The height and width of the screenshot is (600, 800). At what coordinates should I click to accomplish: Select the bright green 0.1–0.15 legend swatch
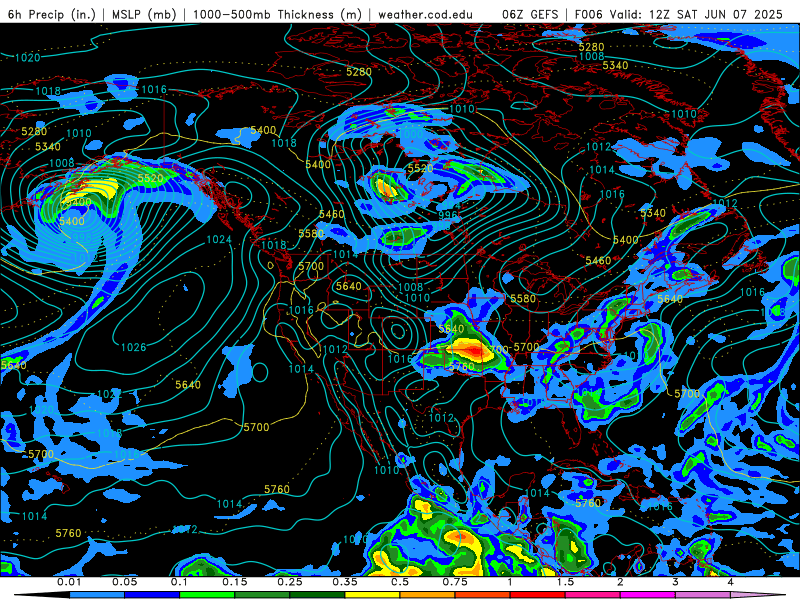coord(207,595)
